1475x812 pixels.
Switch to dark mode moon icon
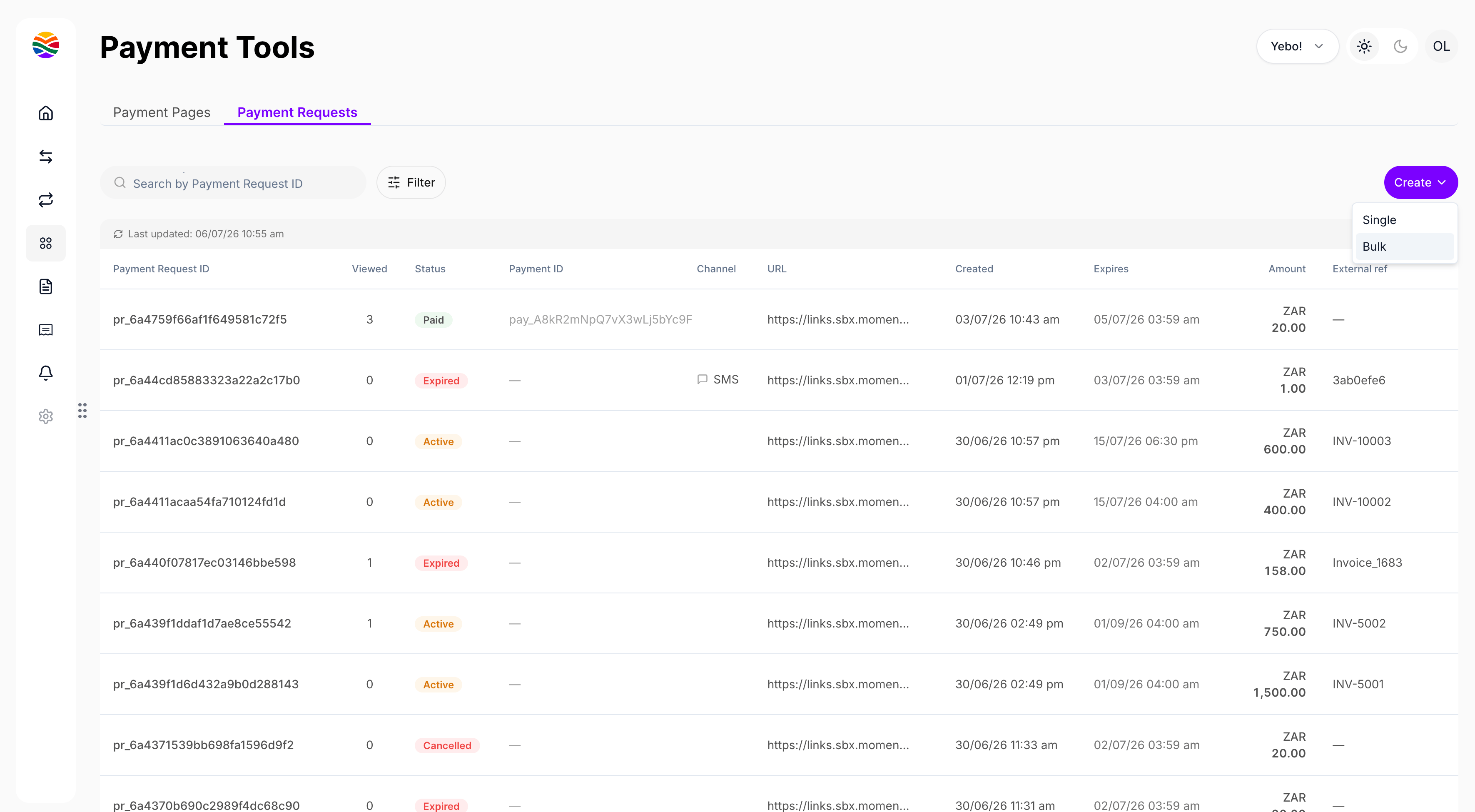(1400, 46)
